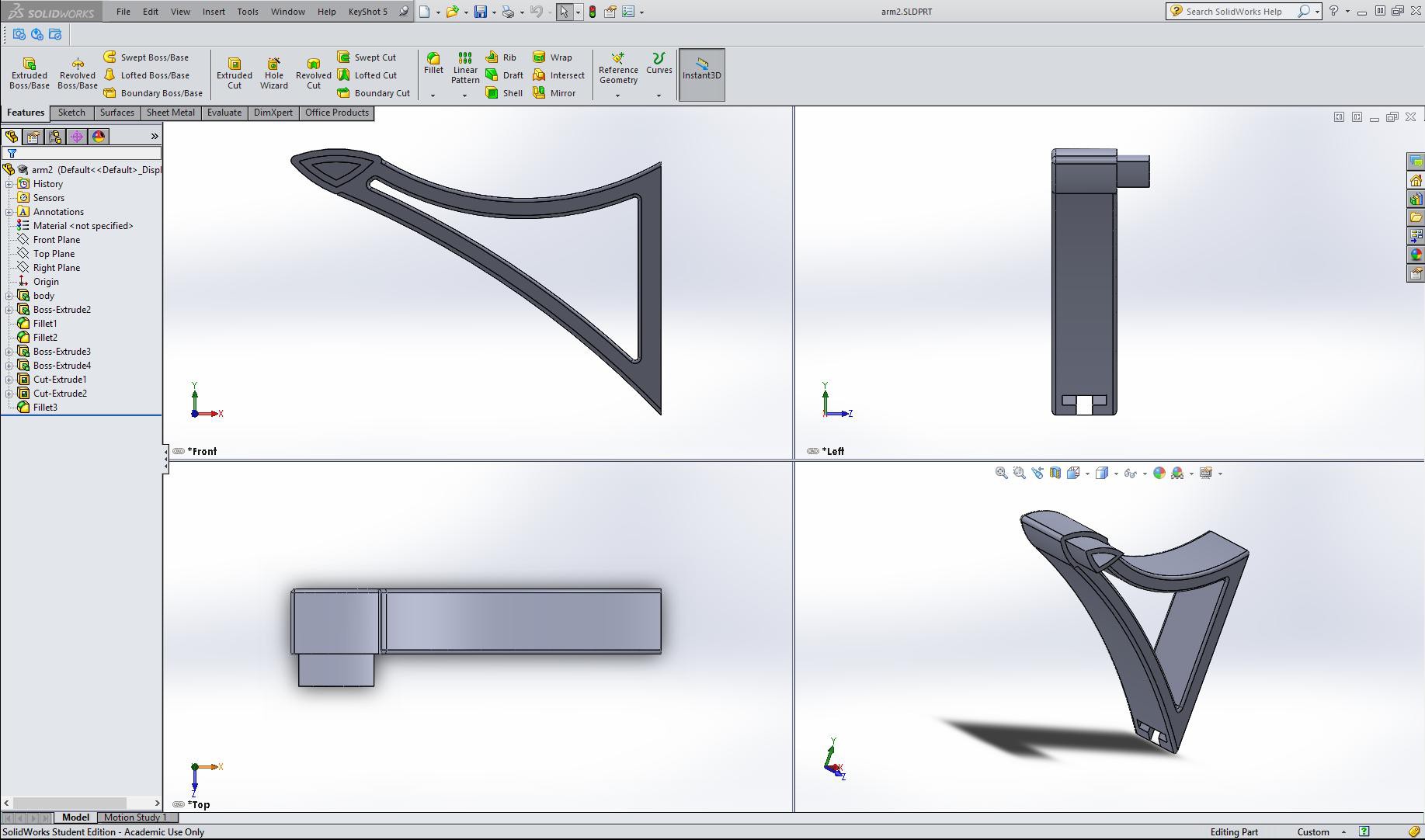
Task: Switch to the Motion Study 1 tab
Action: (136, 817)
